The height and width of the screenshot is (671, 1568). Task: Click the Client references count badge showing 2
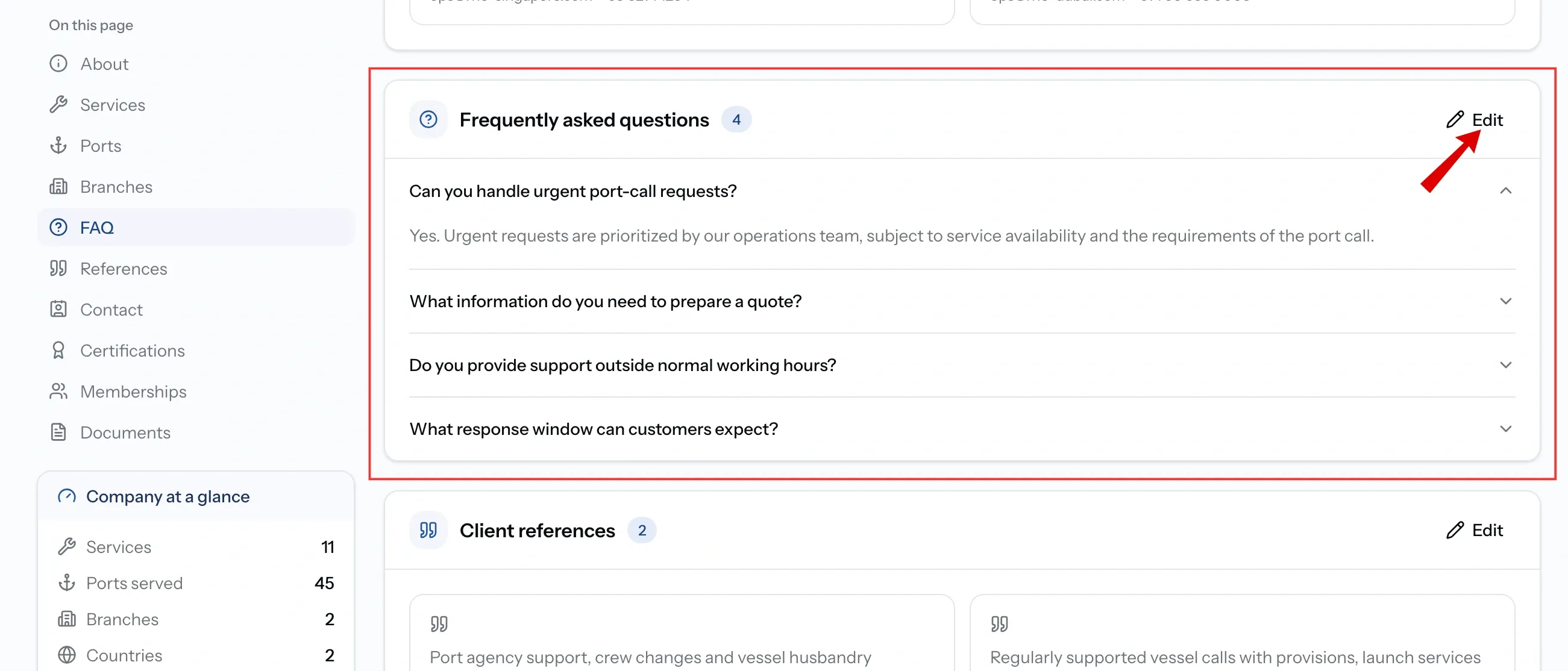(x=642, y=530)
